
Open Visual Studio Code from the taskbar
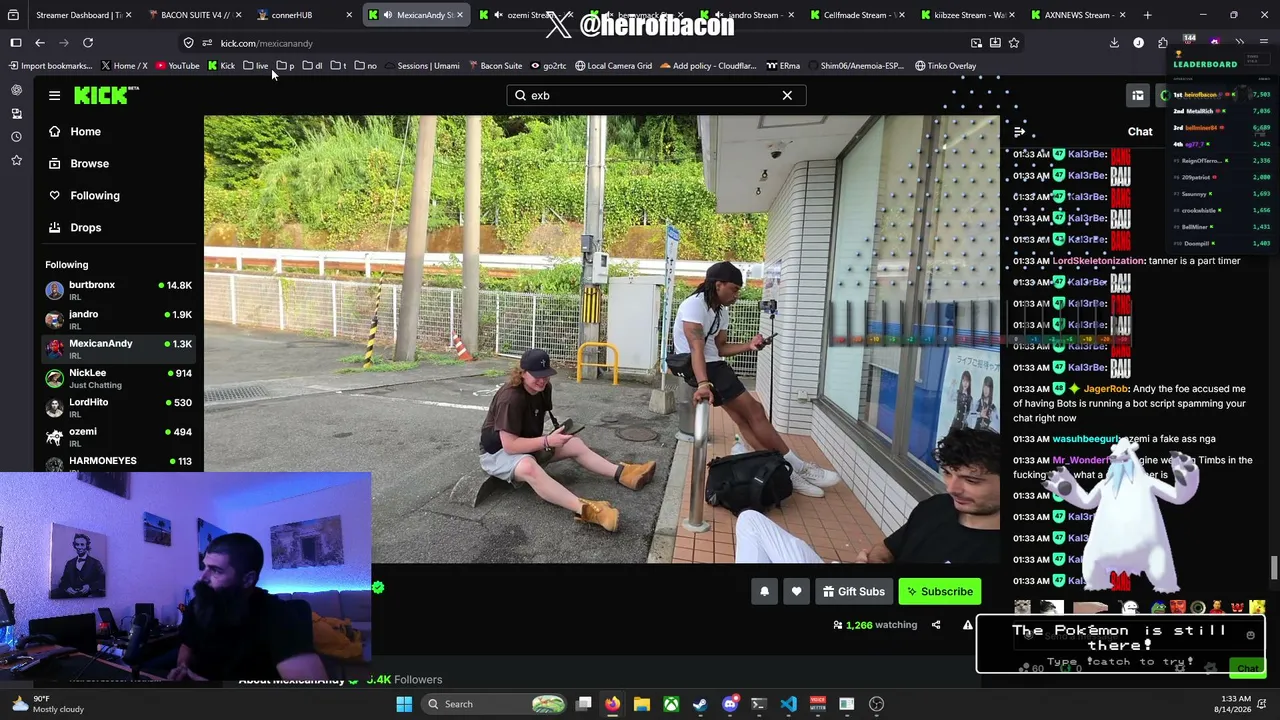tap(788, 704)
